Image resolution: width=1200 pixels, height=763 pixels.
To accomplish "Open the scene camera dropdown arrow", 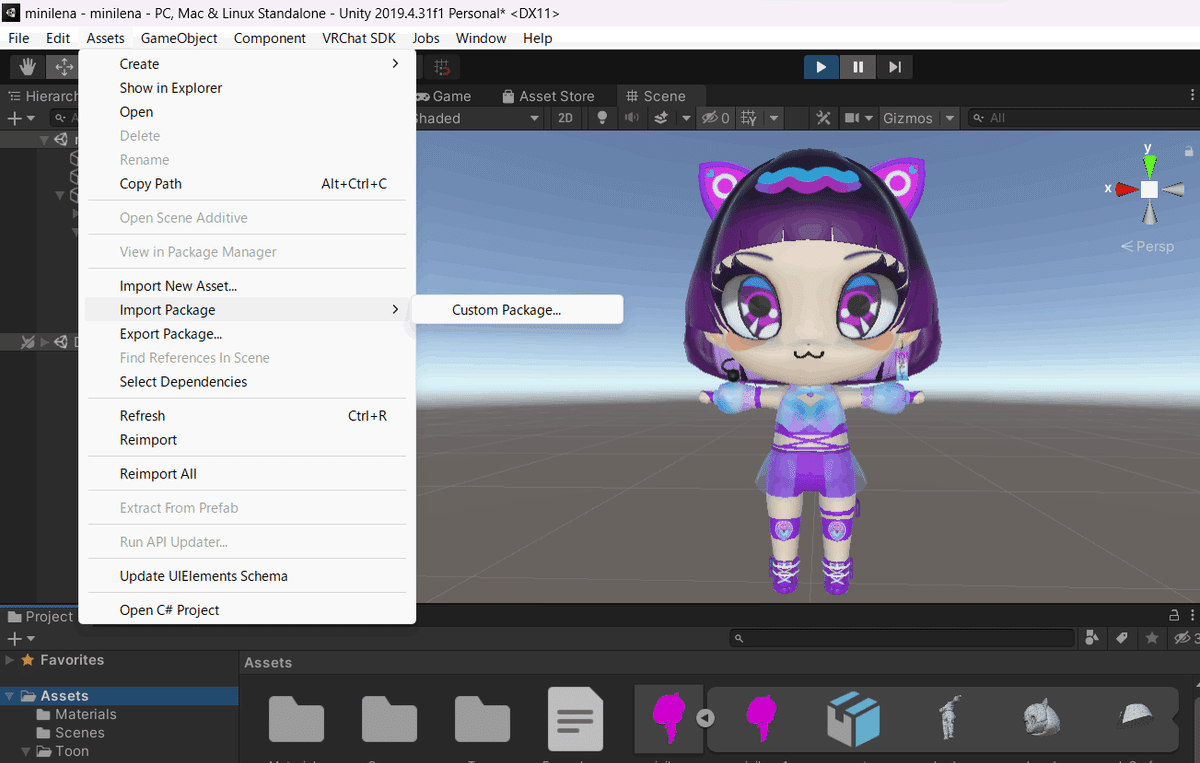I will pos(869,118).
